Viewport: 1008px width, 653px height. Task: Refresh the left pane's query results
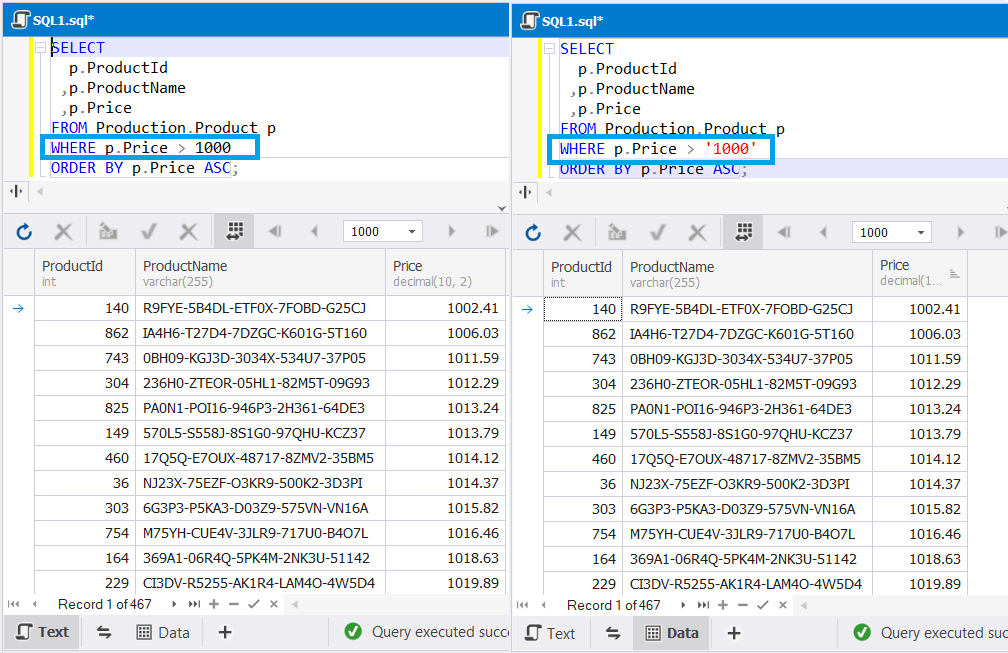24,231
